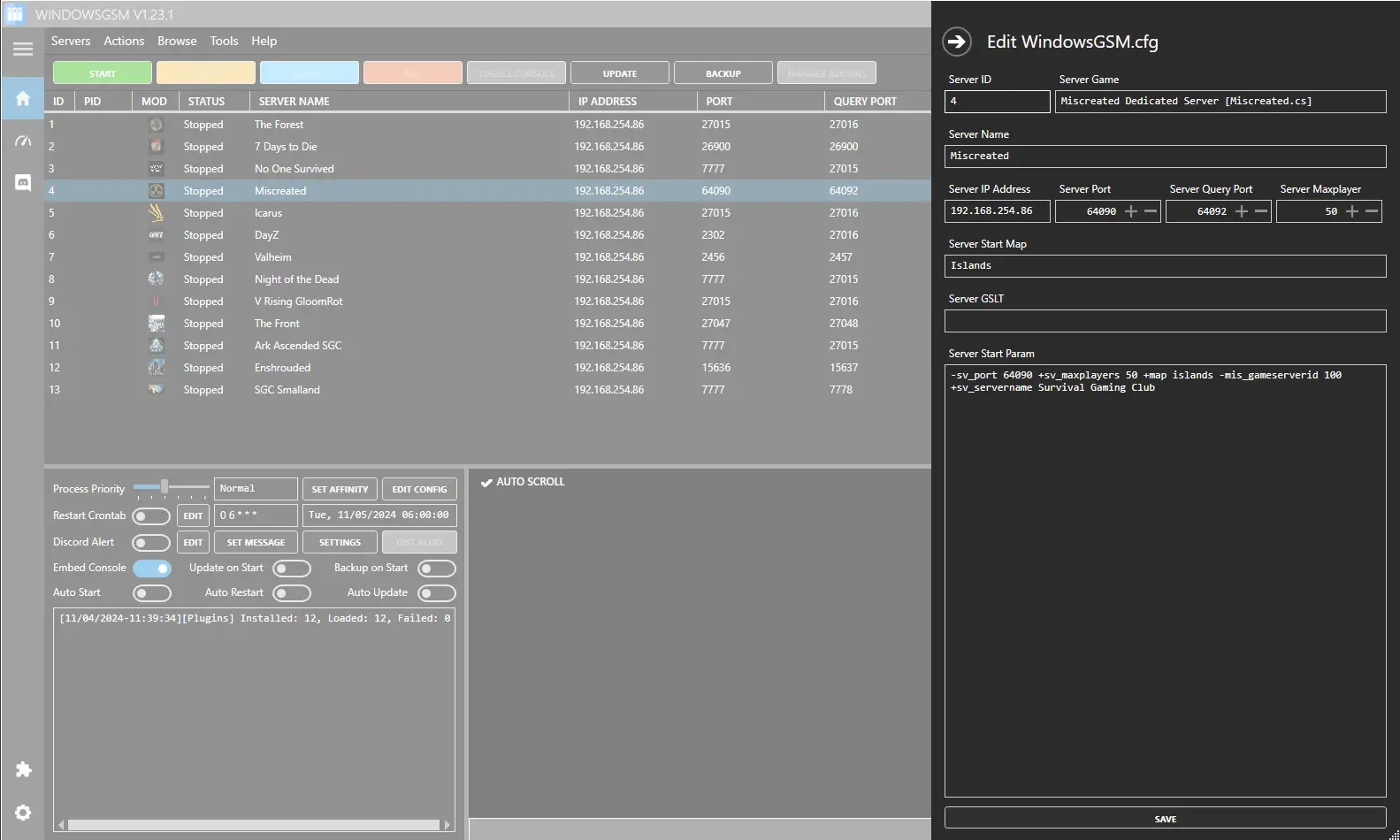Click the SET MESSAGE button
The image size is (1400, 840).
click(x=256, y=542)
